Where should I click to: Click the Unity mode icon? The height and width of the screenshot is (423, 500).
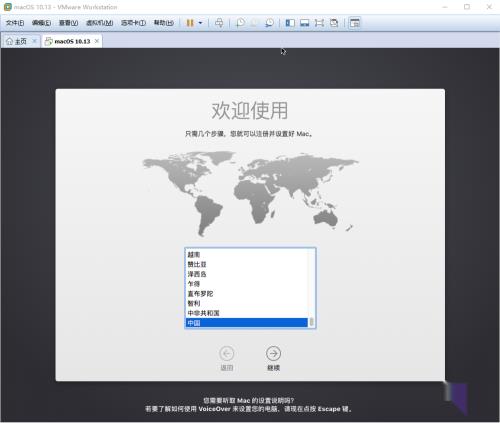pyautogui.click(x=334, y=23)
